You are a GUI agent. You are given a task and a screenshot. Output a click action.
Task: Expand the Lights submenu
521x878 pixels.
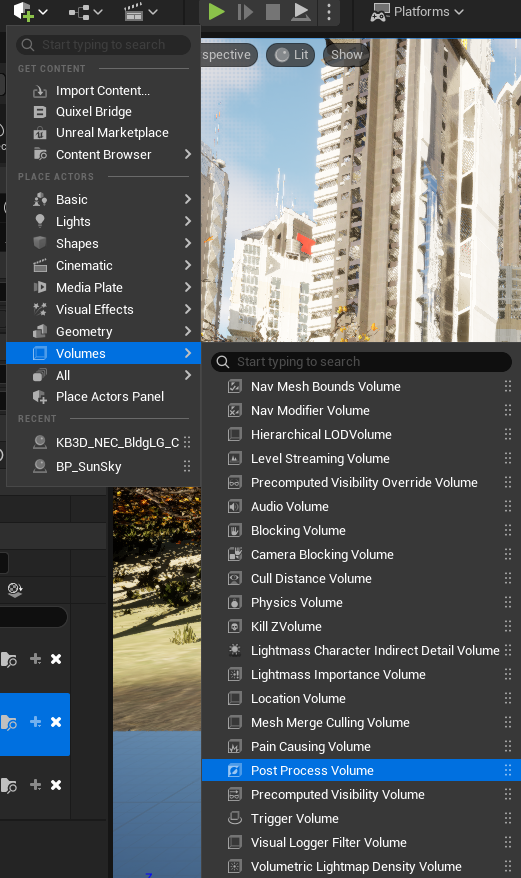(104, 221)
